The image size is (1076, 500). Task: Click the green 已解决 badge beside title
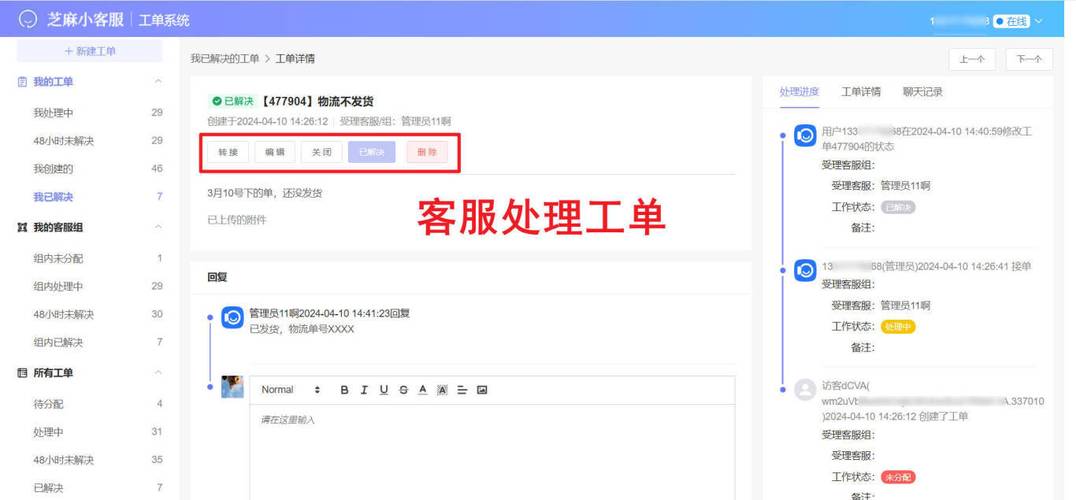click(x=232, y=101)
